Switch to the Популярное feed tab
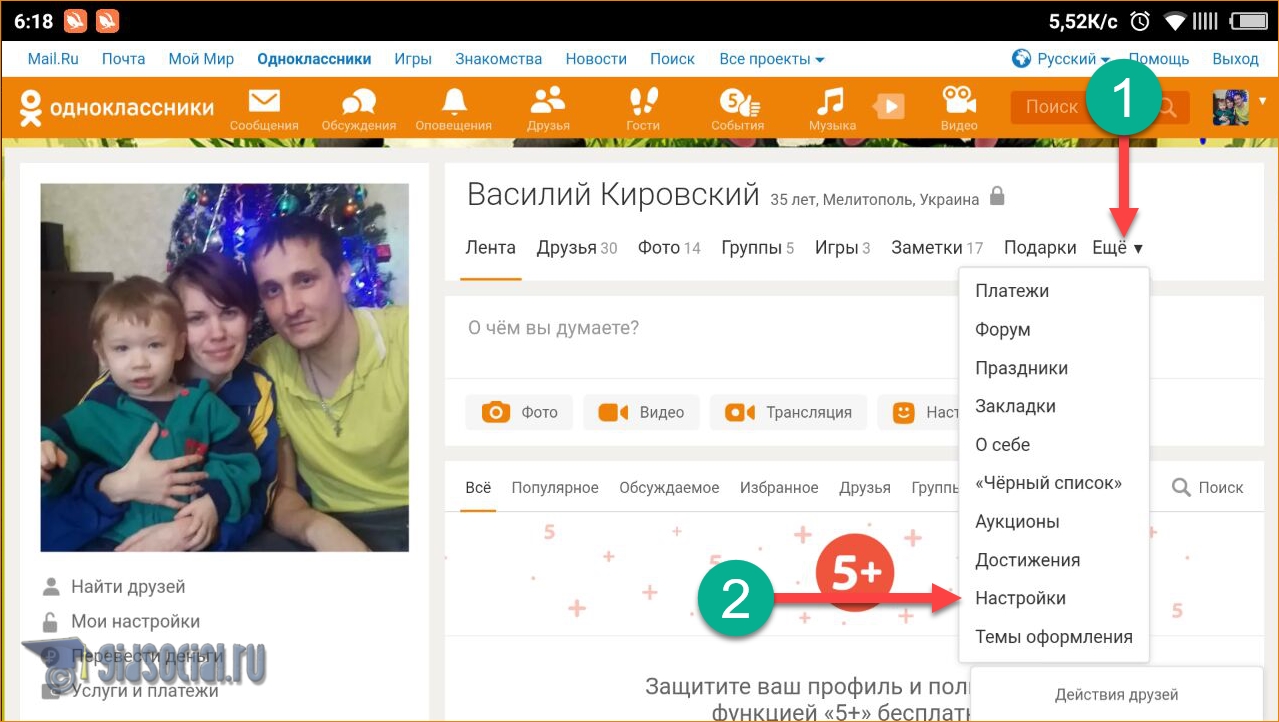The height and width of the screenshot is (722, 1279). tap(555, 488)
